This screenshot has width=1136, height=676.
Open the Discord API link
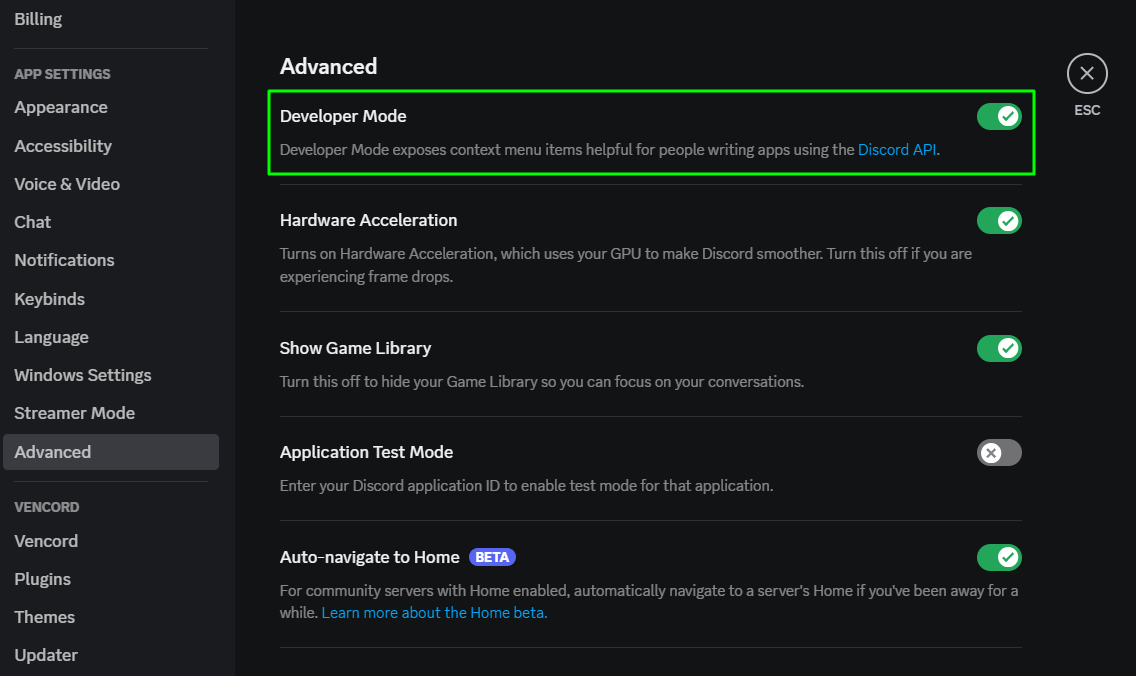(x=897, y=150)
